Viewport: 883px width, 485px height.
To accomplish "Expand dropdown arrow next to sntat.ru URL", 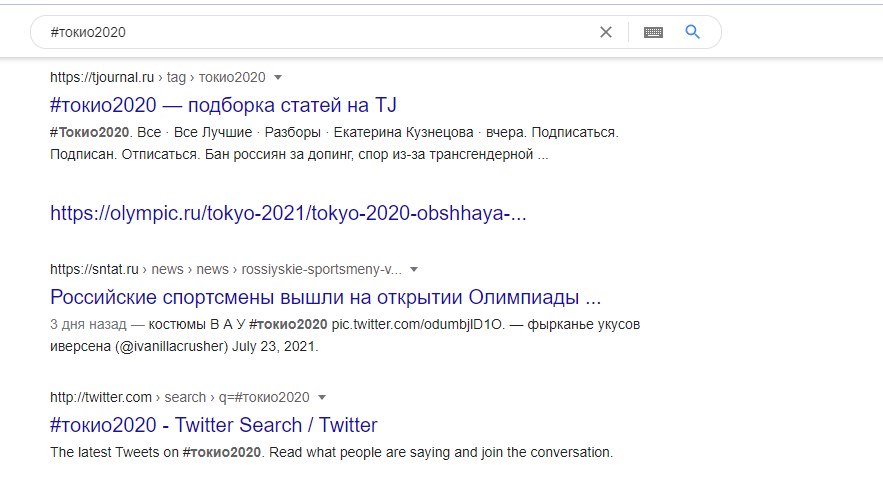I will tap(414, 269).
